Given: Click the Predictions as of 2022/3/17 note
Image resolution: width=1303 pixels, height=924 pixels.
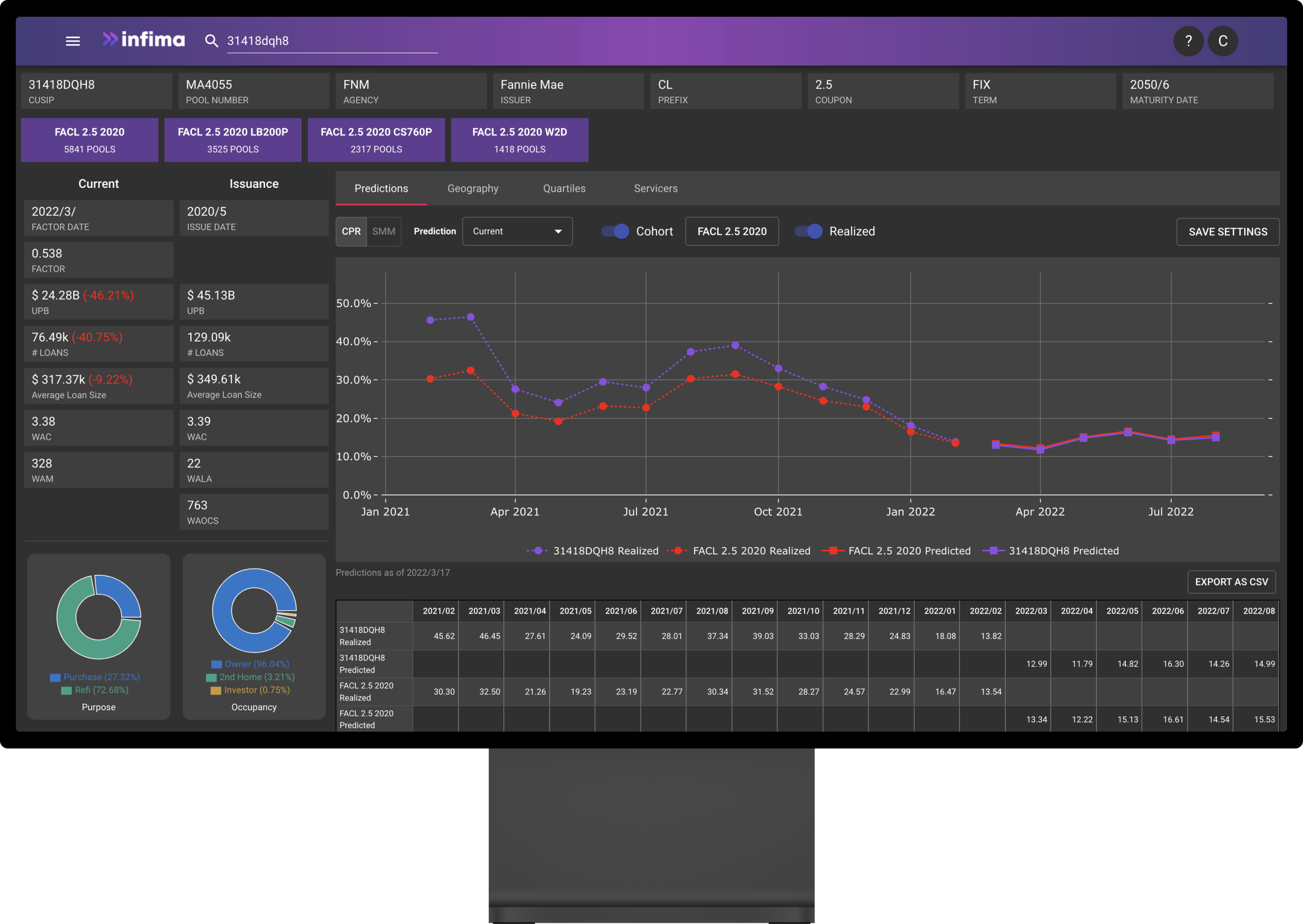Looking at the screenshot, I should (x=392, y=573).
